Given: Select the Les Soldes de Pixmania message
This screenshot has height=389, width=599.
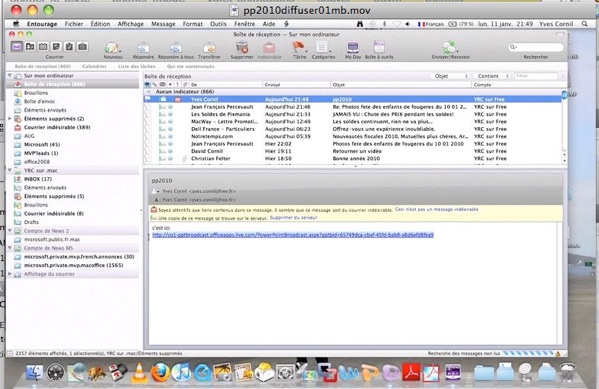Looking at the screenshot, I should pyautogui.click(x=353, y=114).
